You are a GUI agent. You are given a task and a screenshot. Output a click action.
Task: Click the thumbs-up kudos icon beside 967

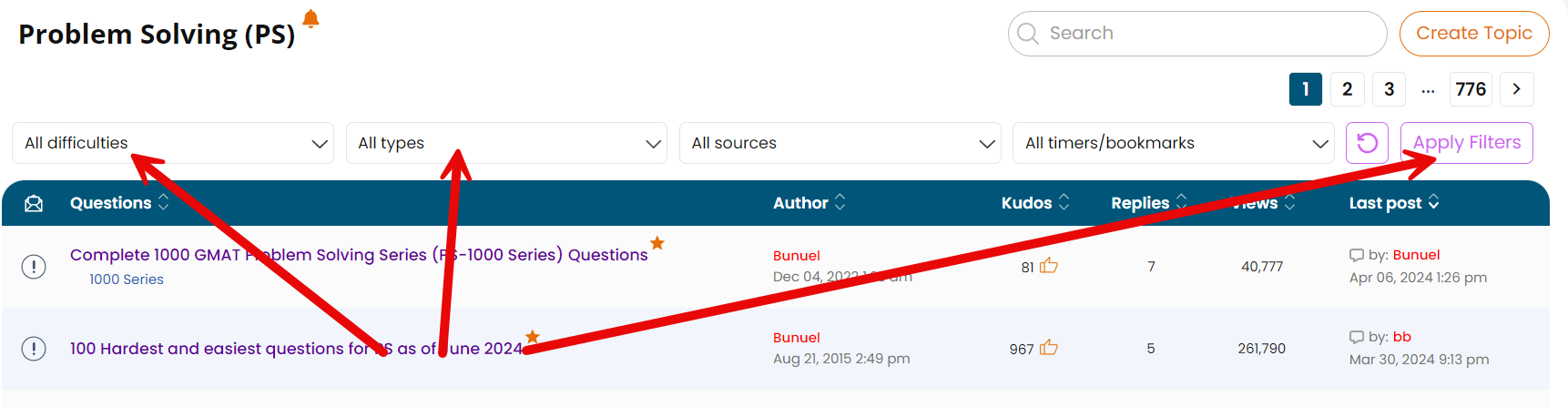[1049, 348]
